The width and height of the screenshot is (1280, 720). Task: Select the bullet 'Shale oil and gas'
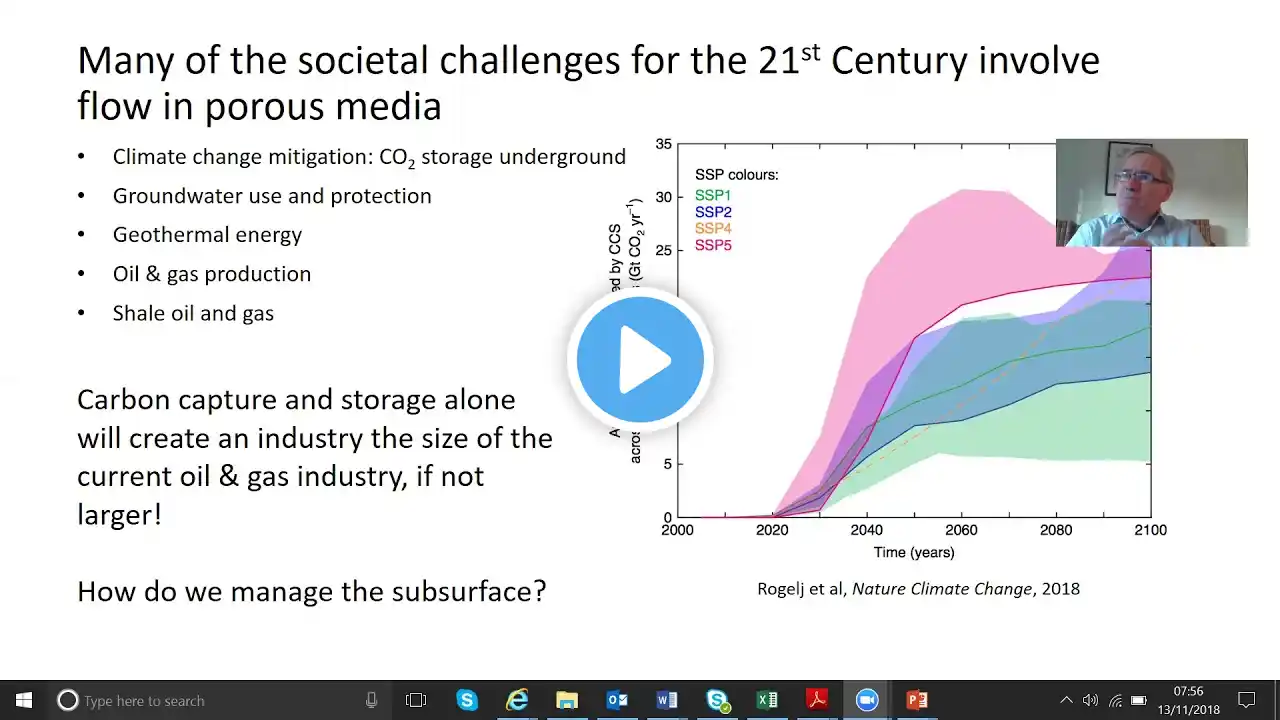[193, 313]
